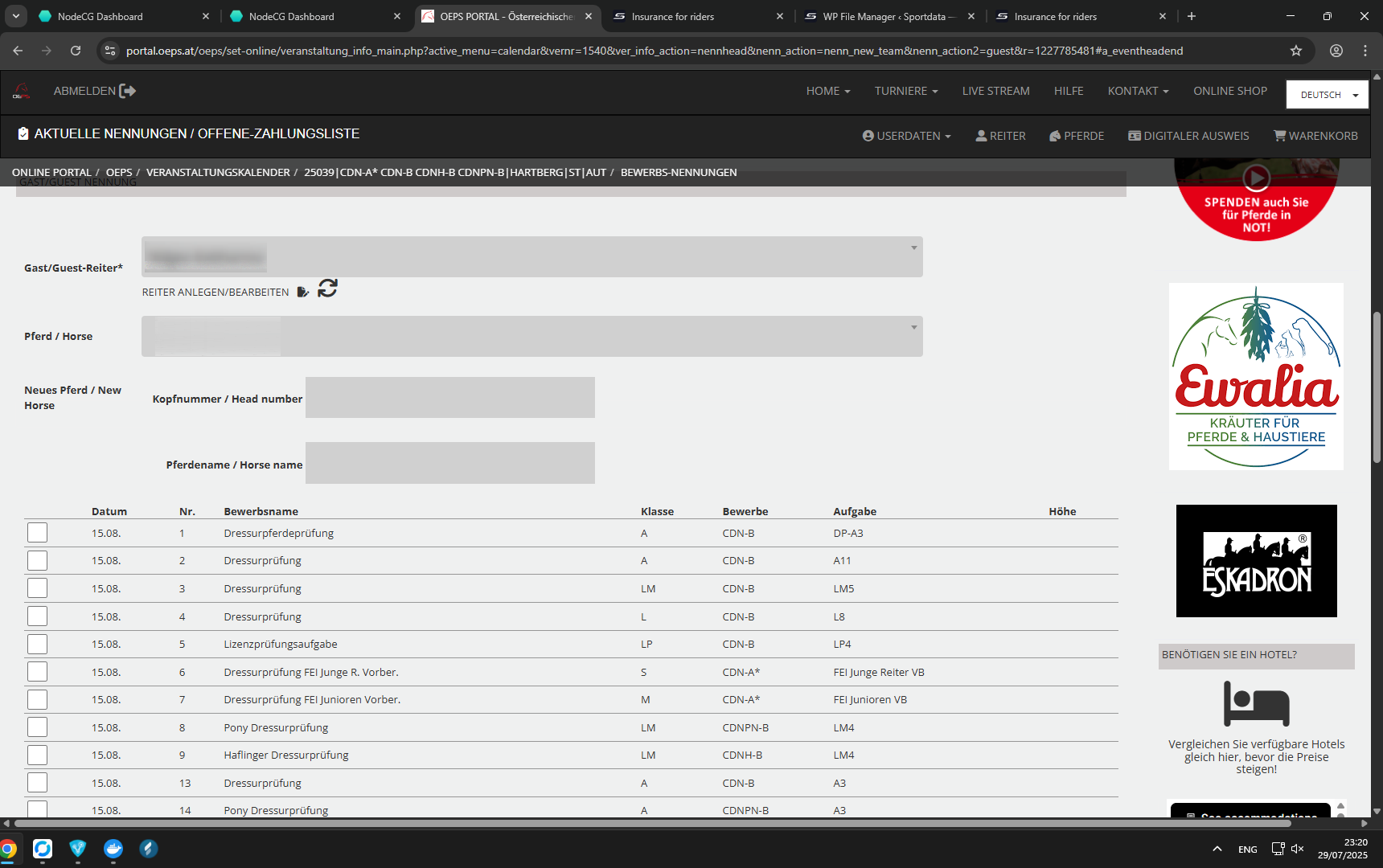Open the blue shield taskbar app
The height and width of the screenshot is (868, 1383).
pos(78,849)
